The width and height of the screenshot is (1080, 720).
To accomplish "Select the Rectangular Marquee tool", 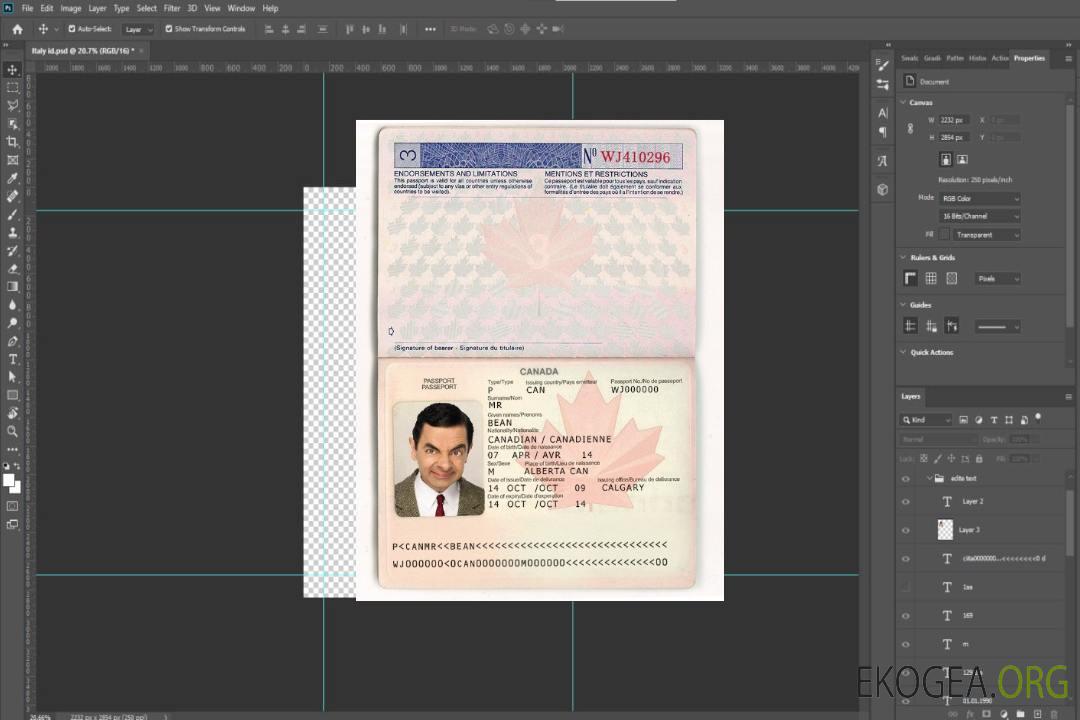I will coord(12,88).
